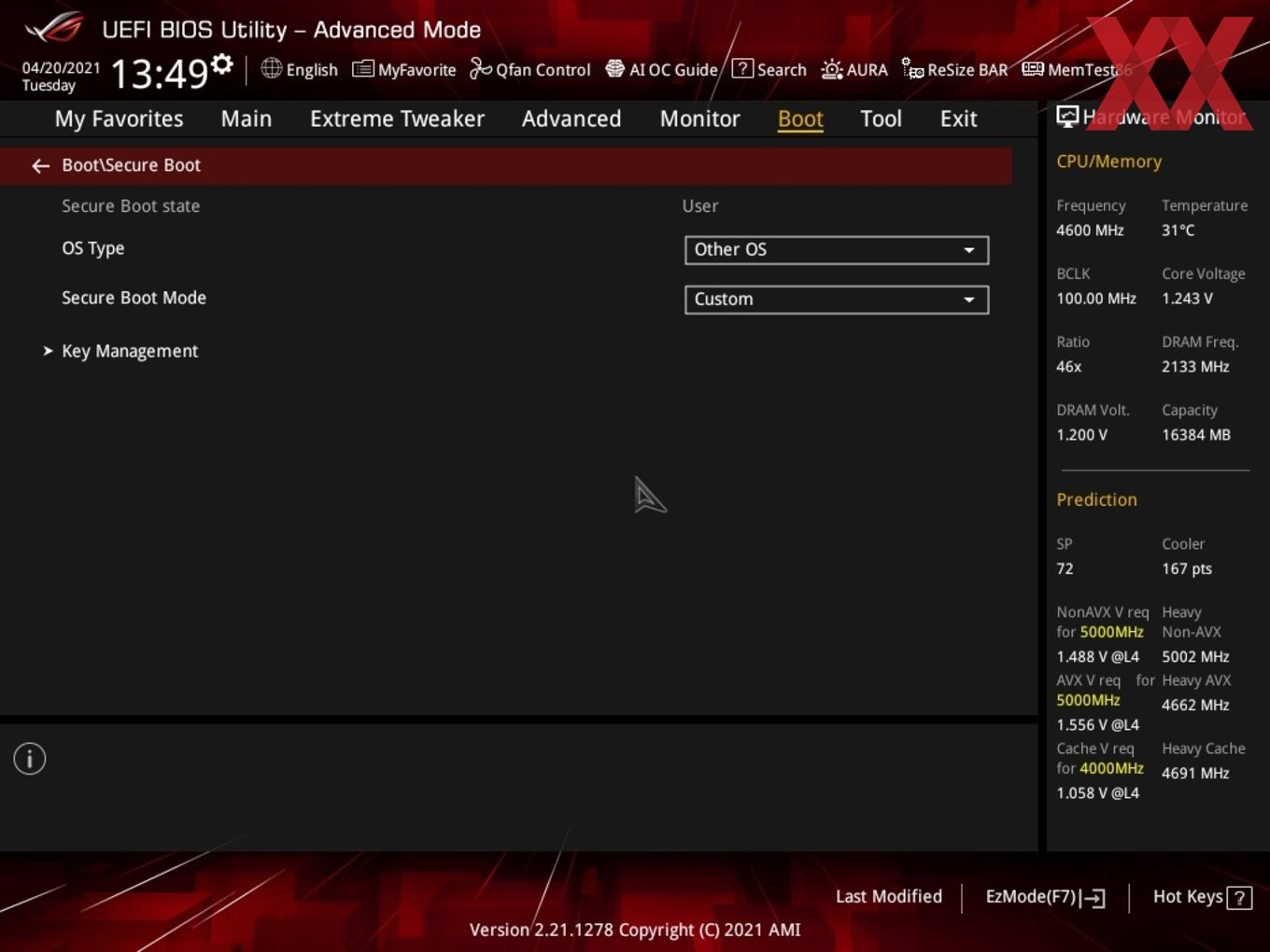This screenshot has width=1270, height=952.
Task: Toggle ReSize BAR icon
Action: pos(912,68)
